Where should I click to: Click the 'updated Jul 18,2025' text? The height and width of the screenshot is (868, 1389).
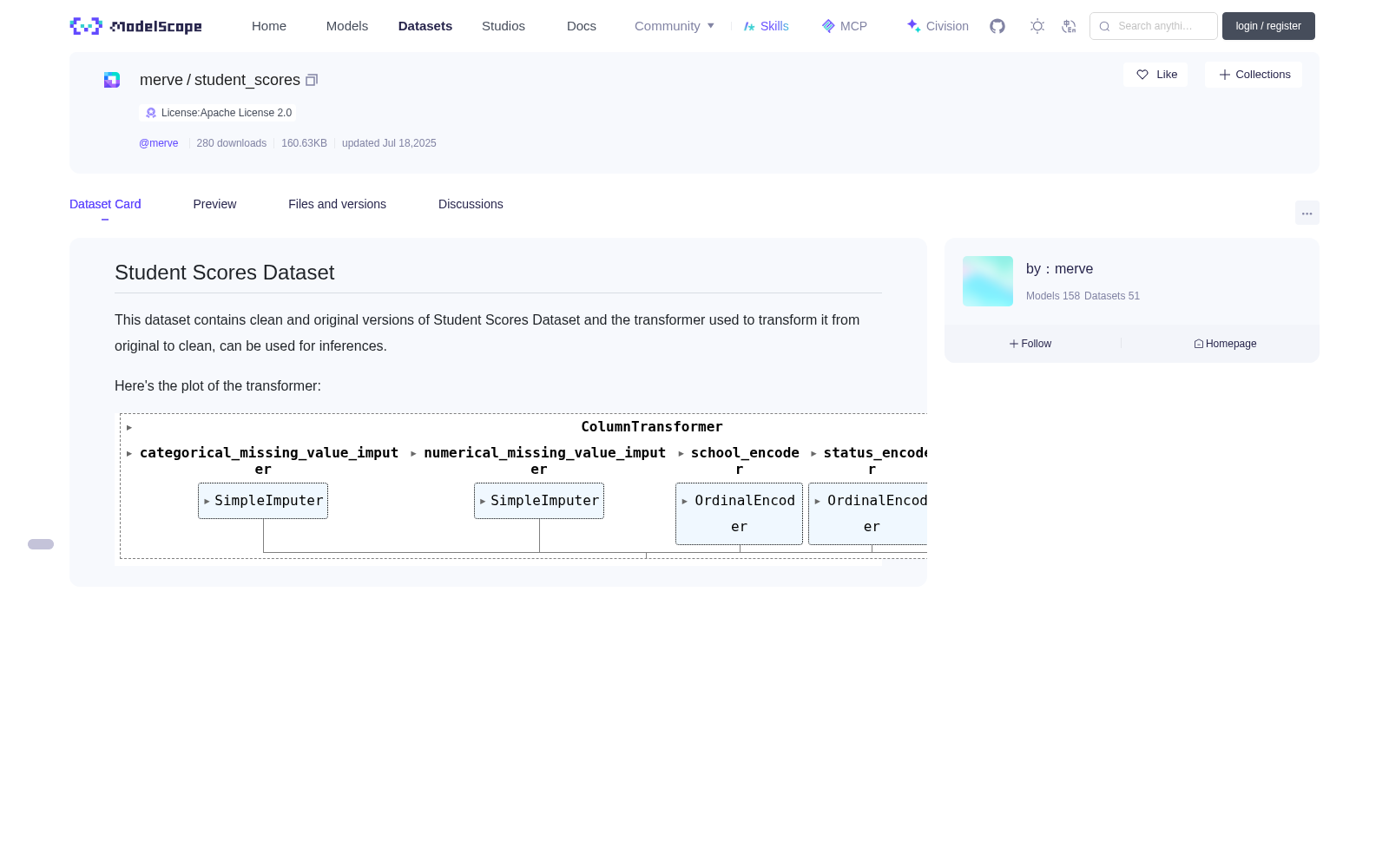pyautogui.click(x=389, y=143)
